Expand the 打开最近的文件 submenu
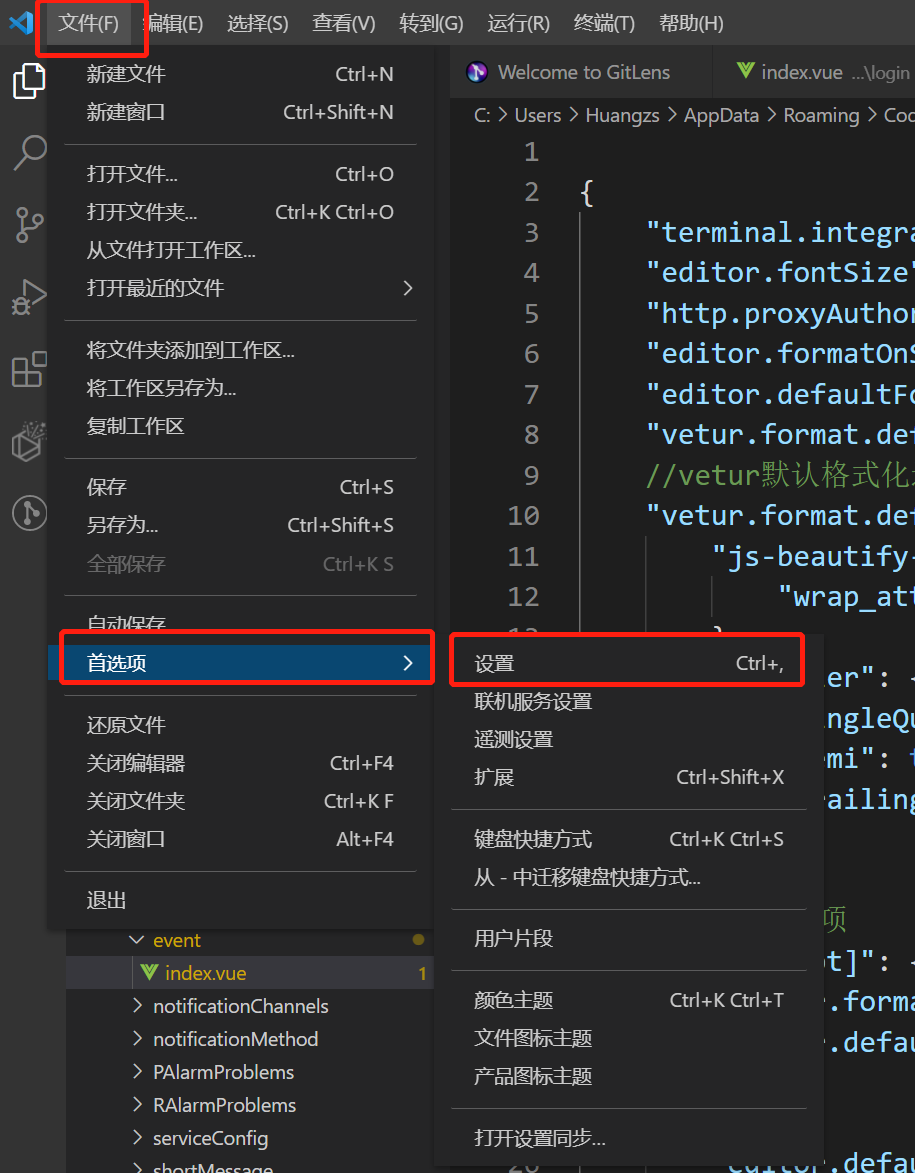The image size is (915, 1173). pyautogui.click(x=240, y=288)
